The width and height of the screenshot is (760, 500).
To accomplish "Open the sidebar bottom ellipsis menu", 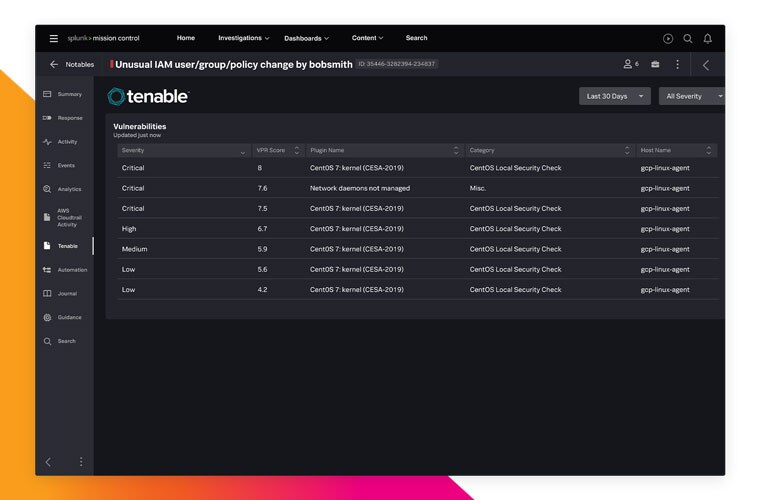I will pyautogui.click(x=81, y=462).
